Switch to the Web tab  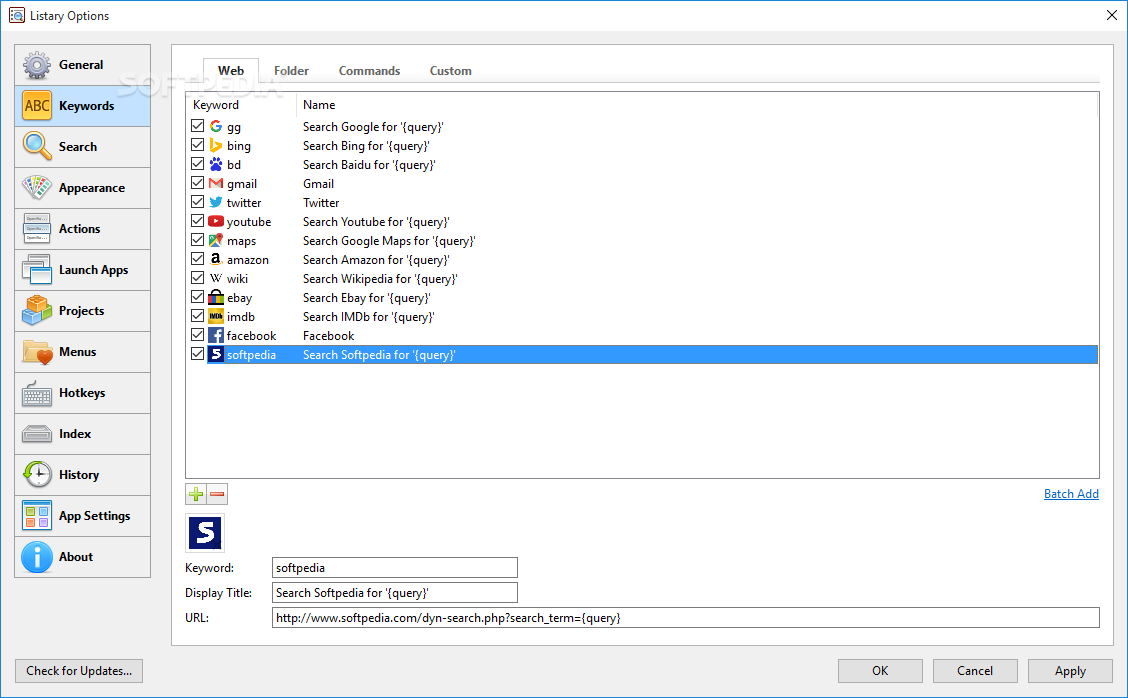click(231, 71)
